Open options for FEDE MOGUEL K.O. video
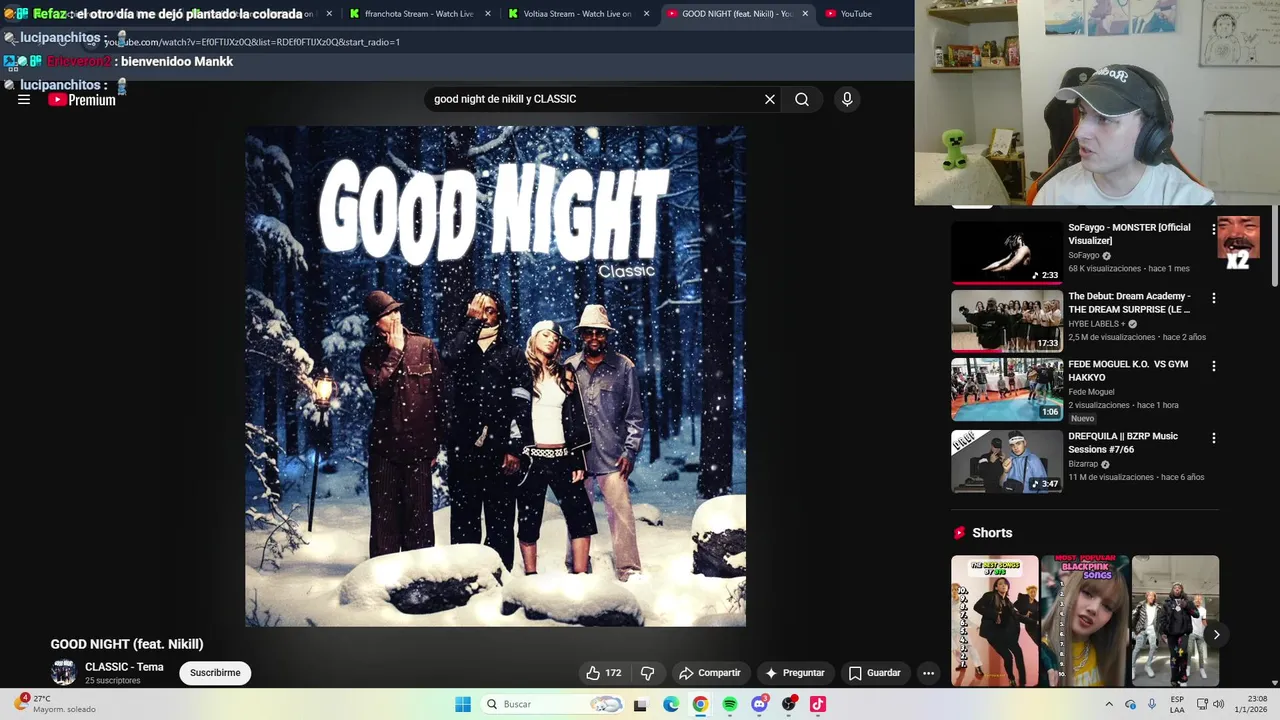The image size is (1280, 720). pos(1213,366)
